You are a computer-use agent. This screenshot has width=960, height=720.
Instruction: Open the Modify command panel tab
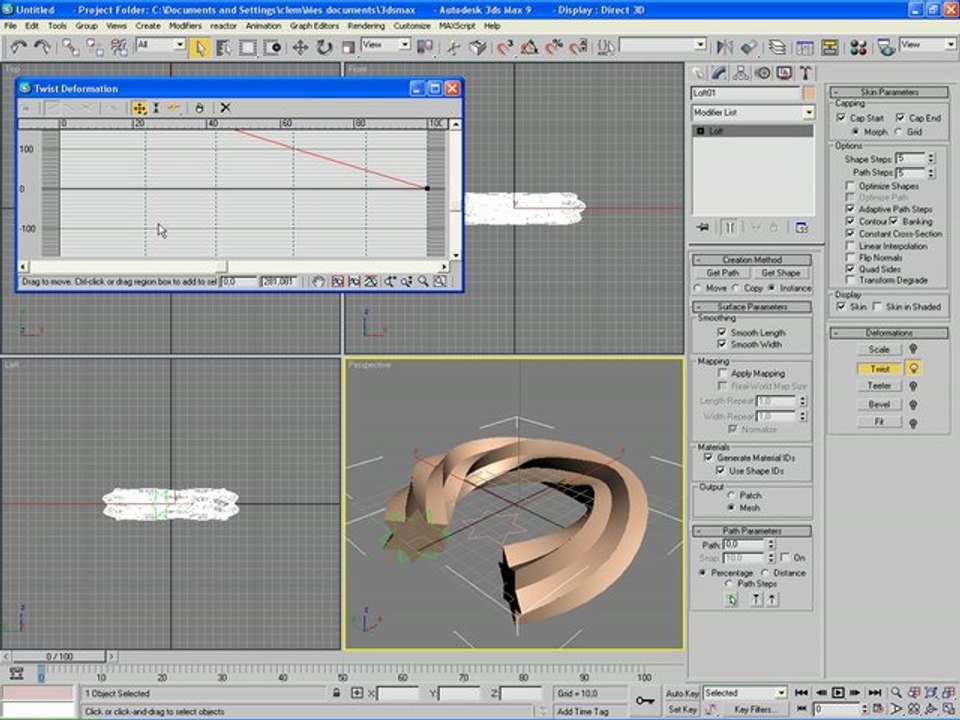(x=719, y=73)
